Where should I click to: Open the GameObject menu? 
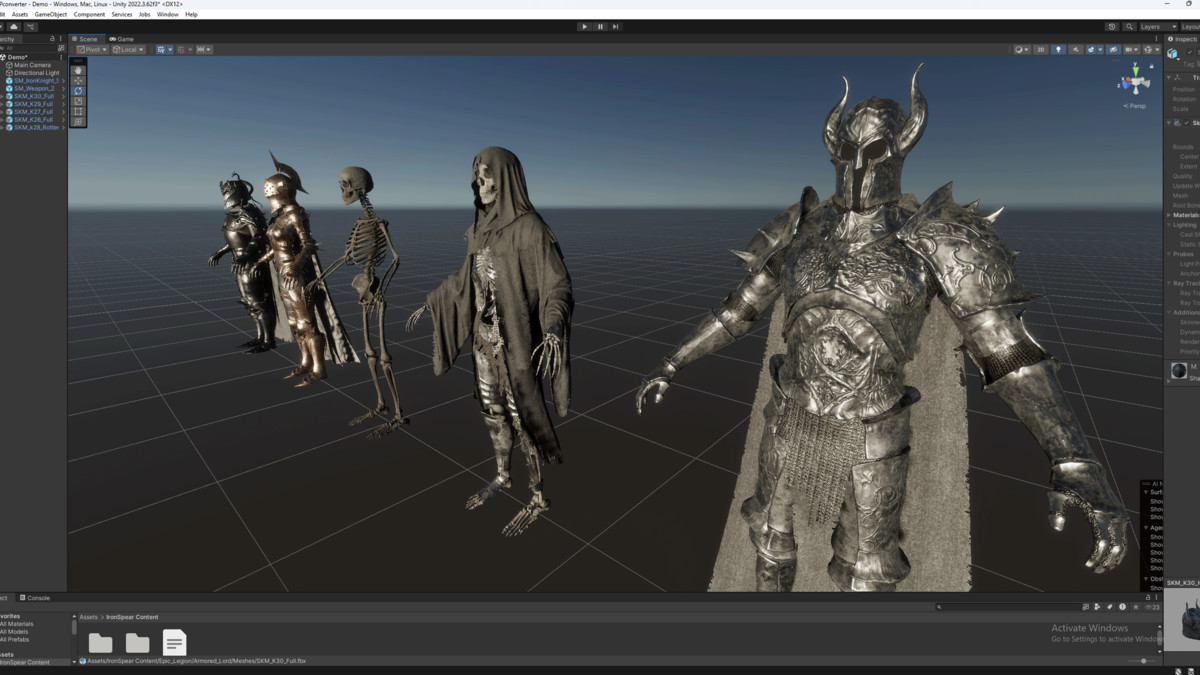pos(50,14)
